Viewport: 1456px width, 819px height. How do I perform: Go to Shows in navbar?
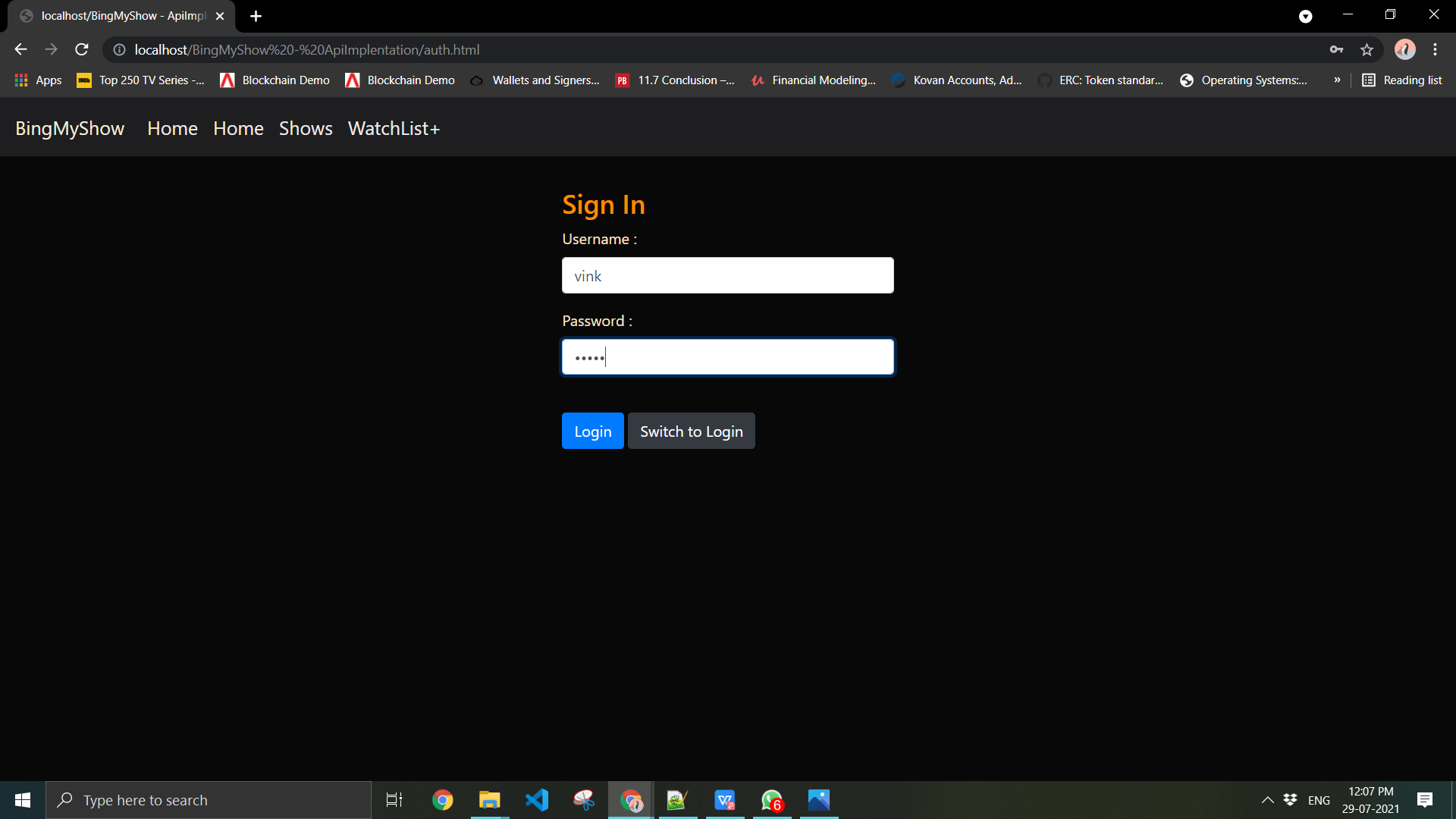pos(306,129)
